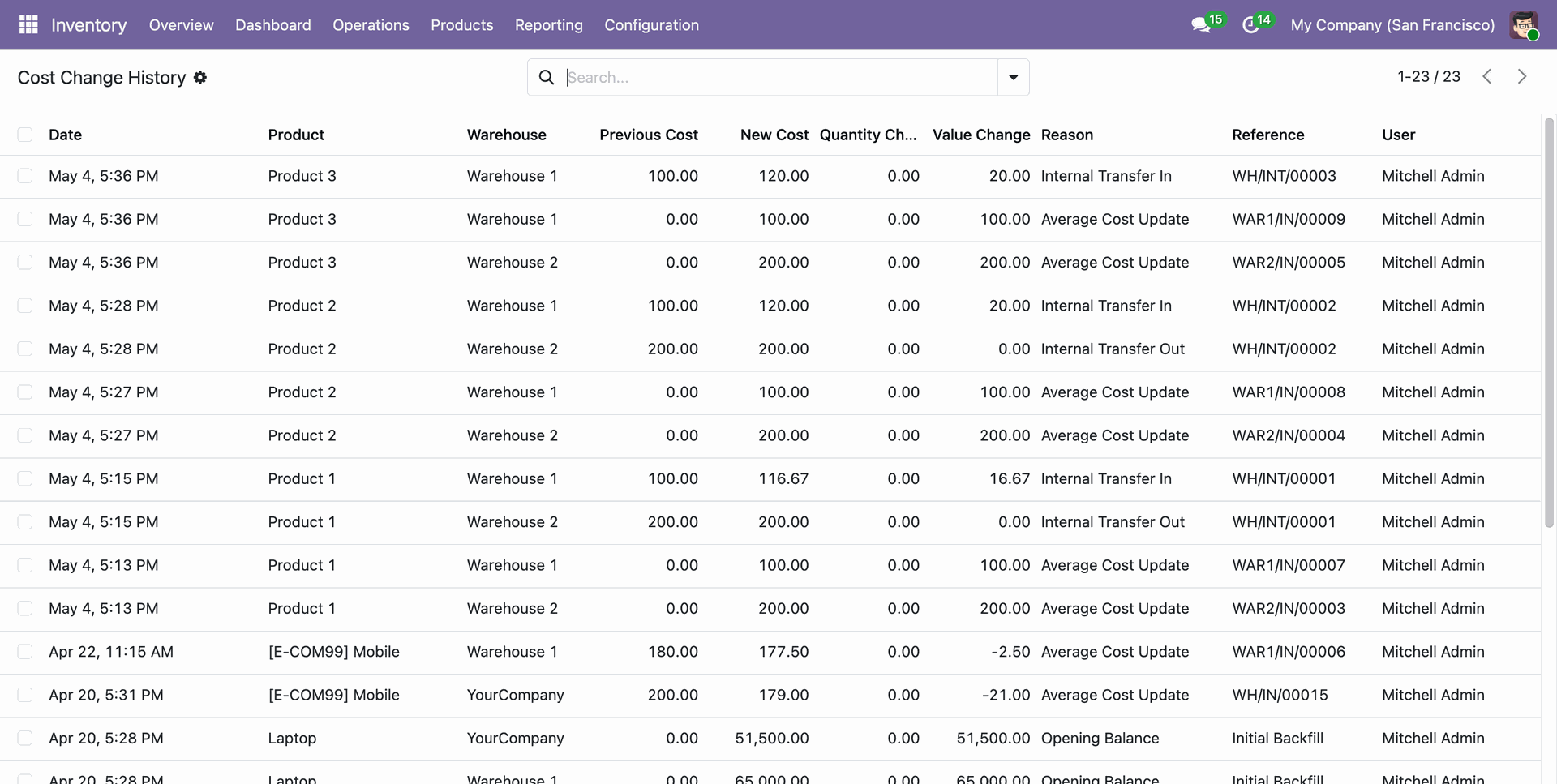
Task: Open the gear icon next to Cost Change History
Action: (x=200, y=77)
